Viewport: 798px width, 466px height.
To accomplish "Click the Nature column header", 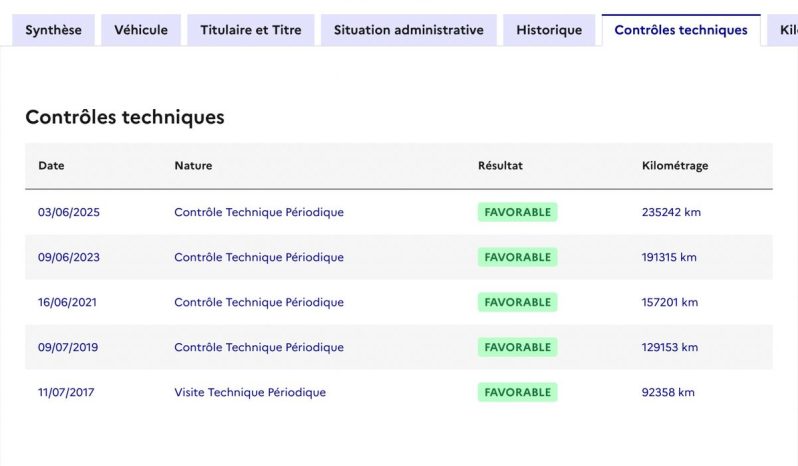I will pyautogui.click(x=193, y=165).
